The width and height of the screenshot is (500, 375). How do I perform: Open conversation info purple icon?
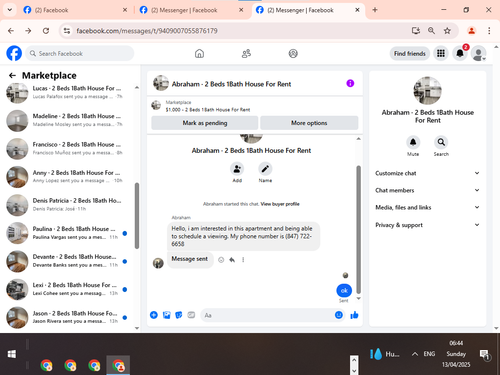coord(350,83)
